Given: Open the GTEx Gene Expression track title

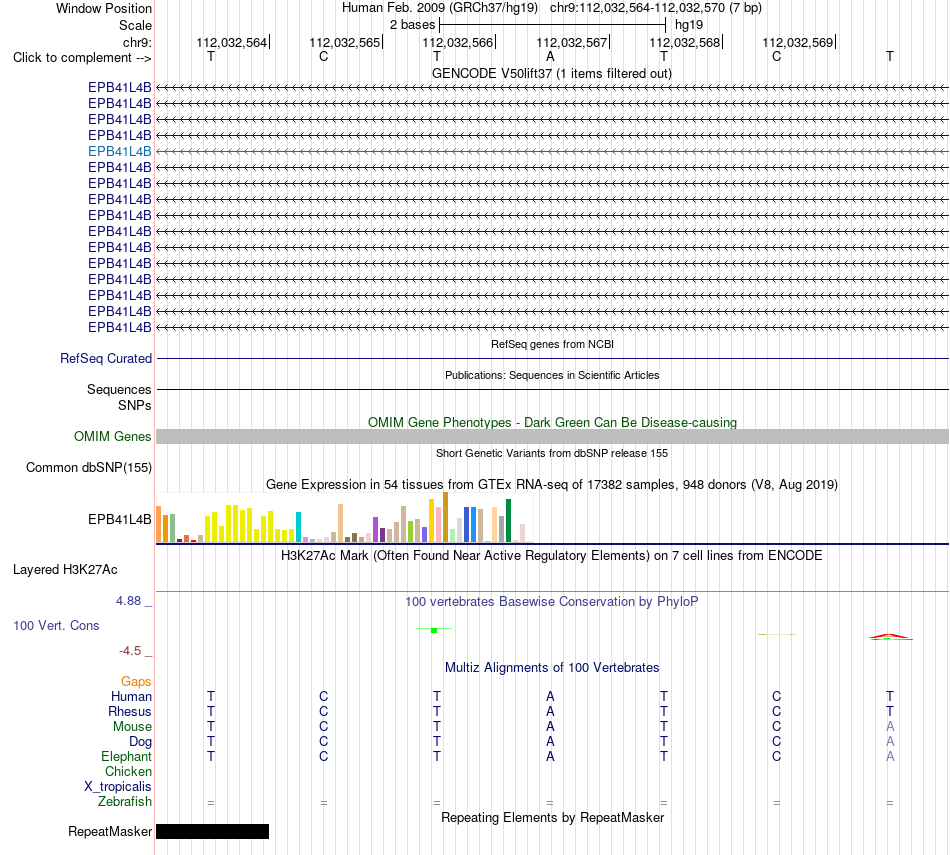Looking at the screenshot, I should (x=552, y=485).
